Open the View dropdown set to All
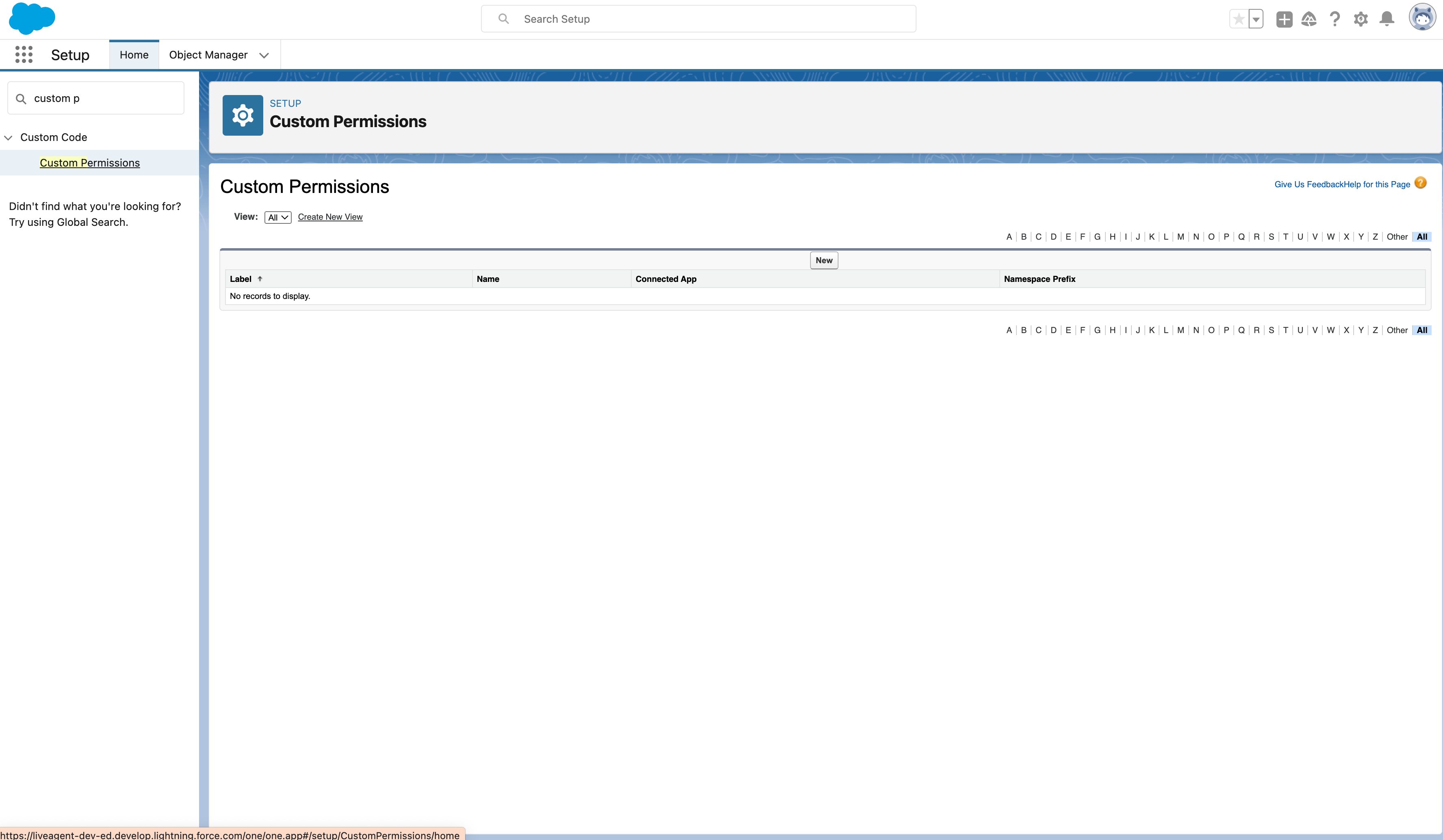 278,217
